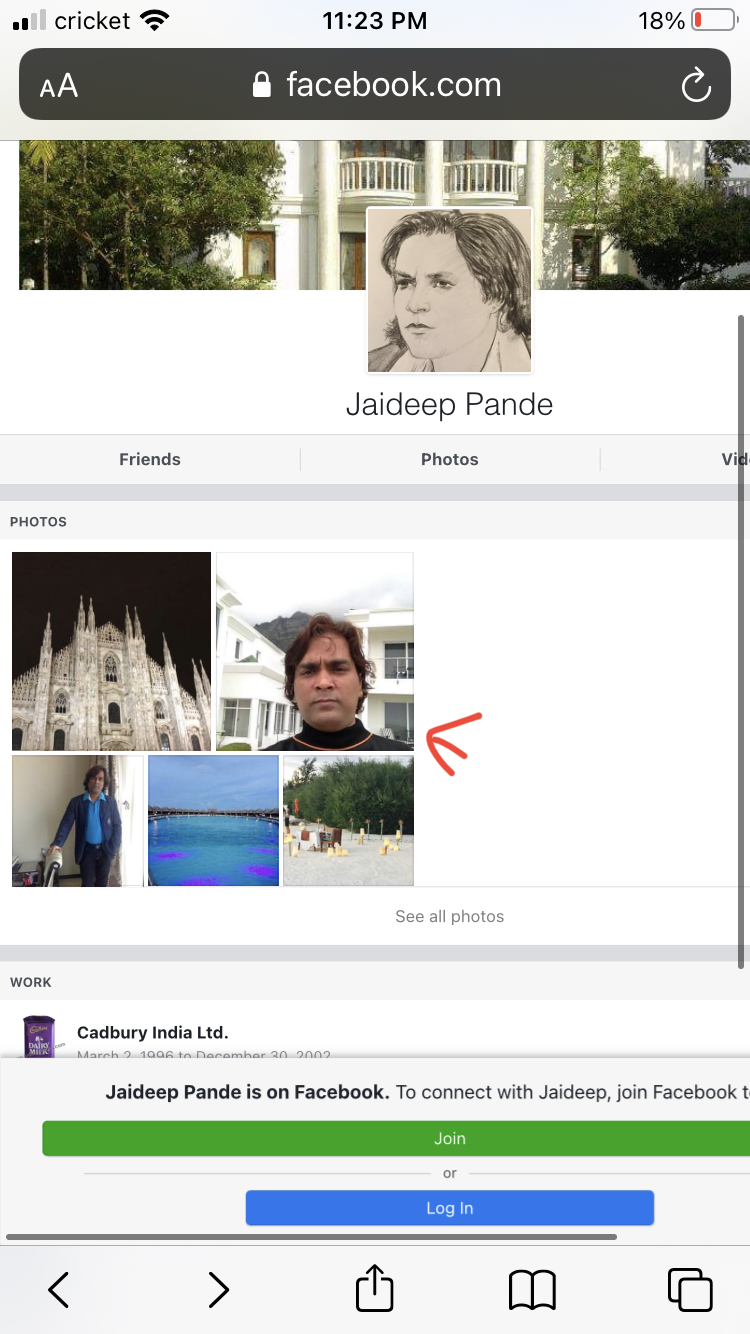Open Safari bookmarks book icon
The width and height of the screenshot is (750, 1334).
(x=532, y=1290)
